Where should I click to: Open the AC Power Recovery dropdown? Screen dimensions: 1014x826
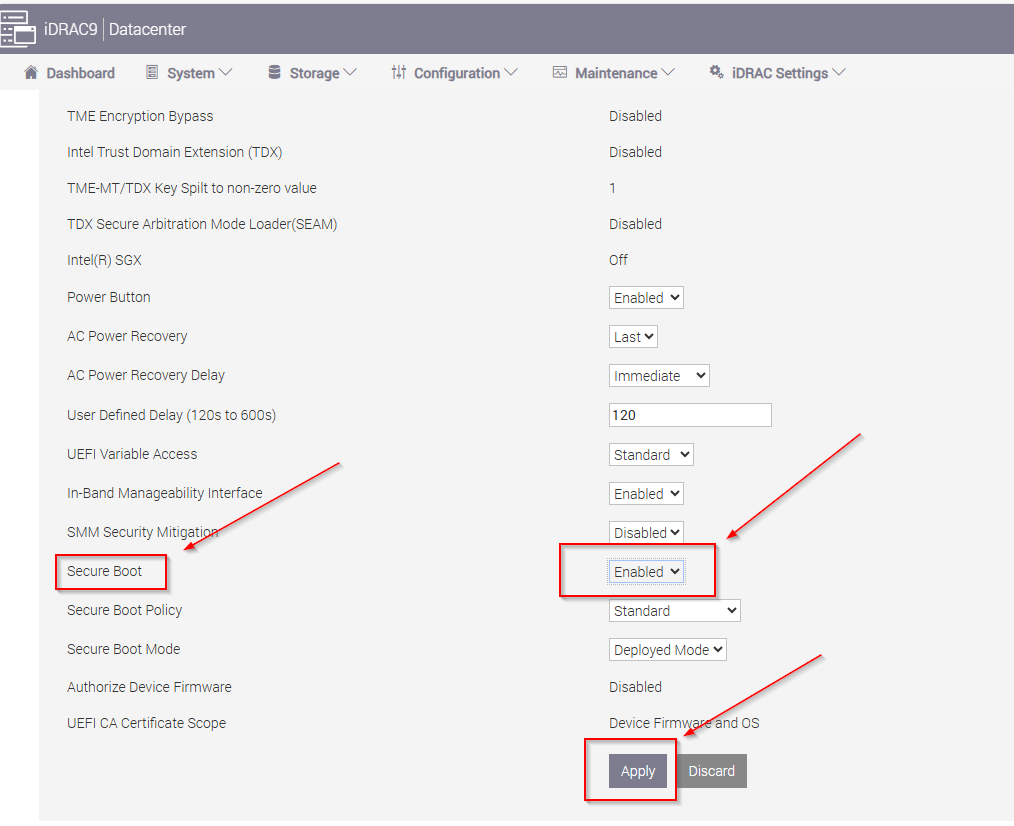click(x=633, y=337)
